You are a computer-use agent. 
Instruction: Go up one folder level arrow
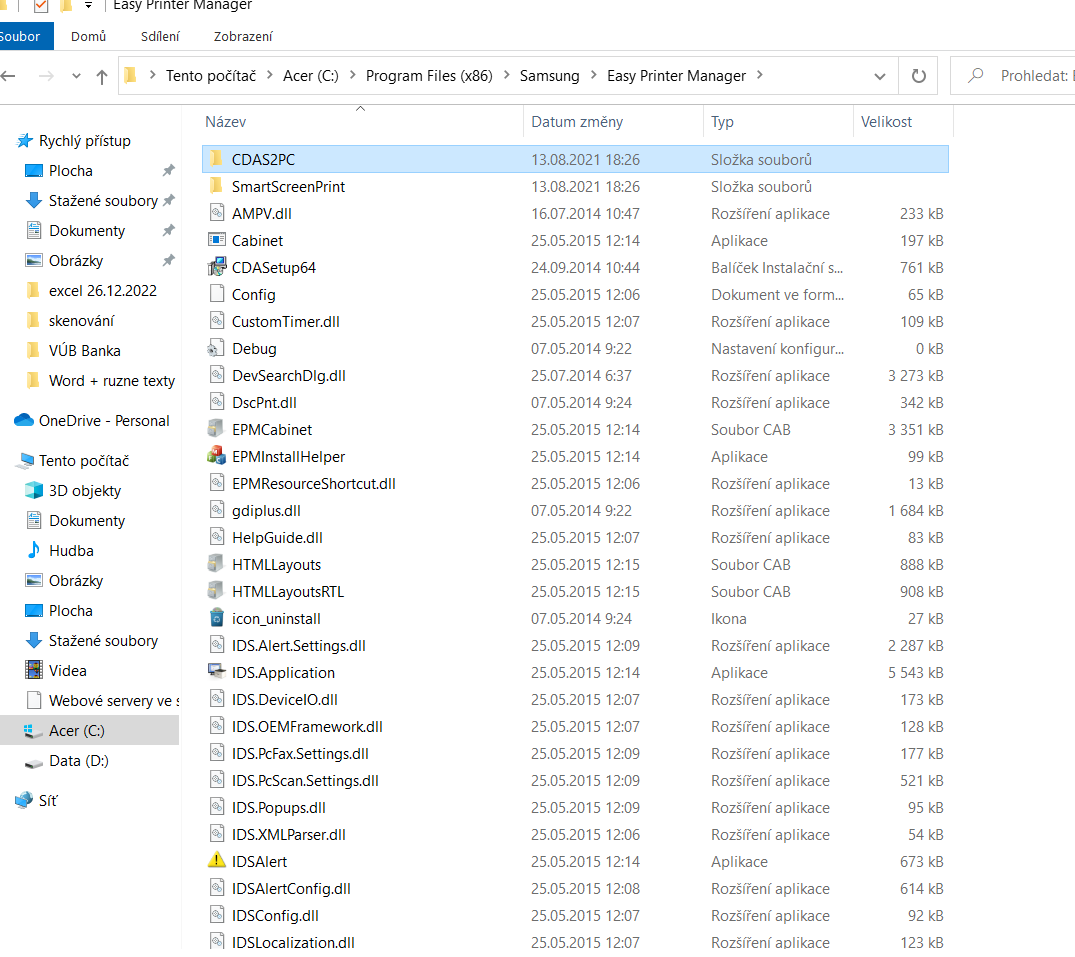[101, 76]
